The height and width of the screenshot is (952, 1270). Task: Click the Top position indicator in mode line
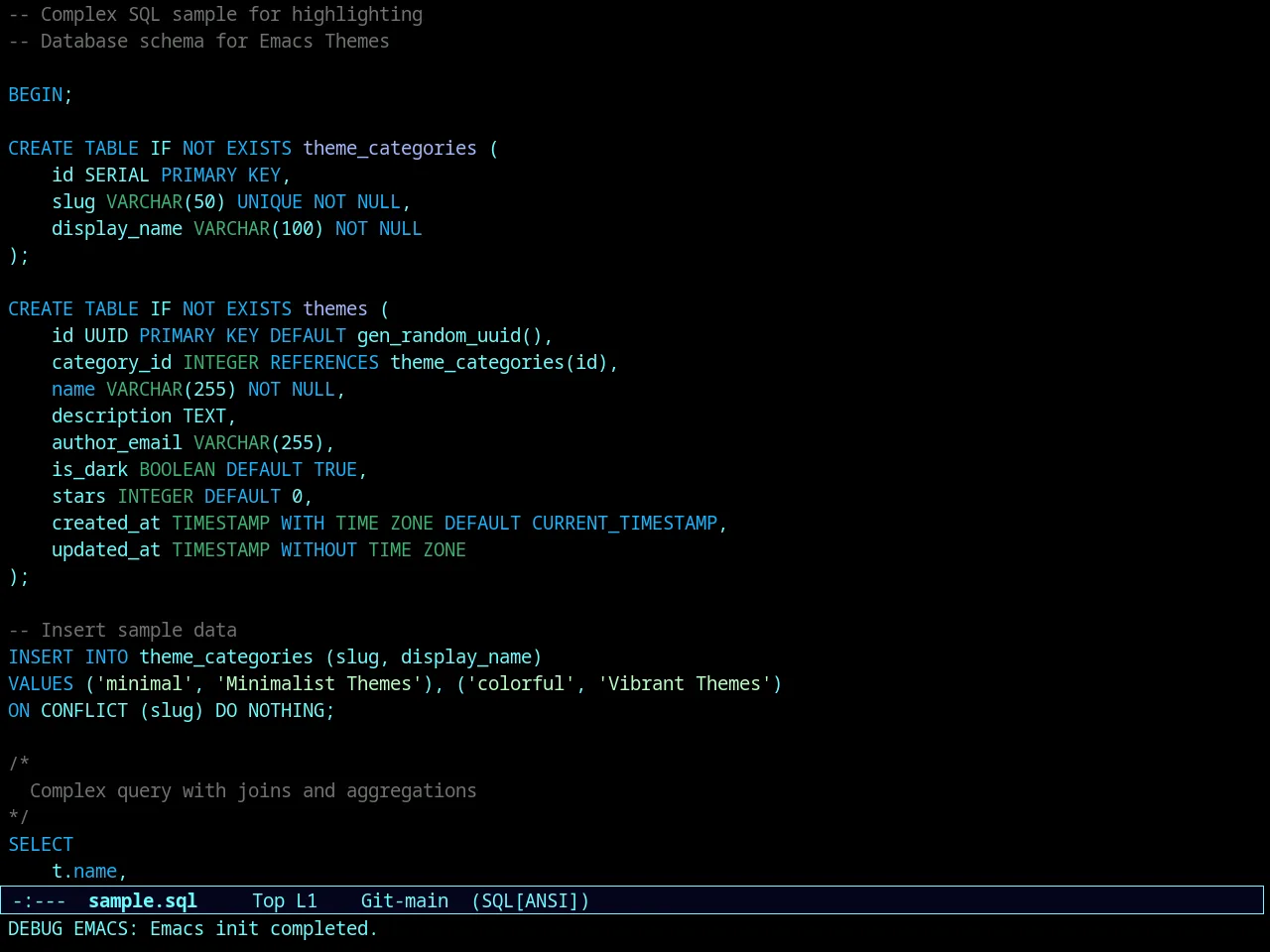[x=268, y=900]
